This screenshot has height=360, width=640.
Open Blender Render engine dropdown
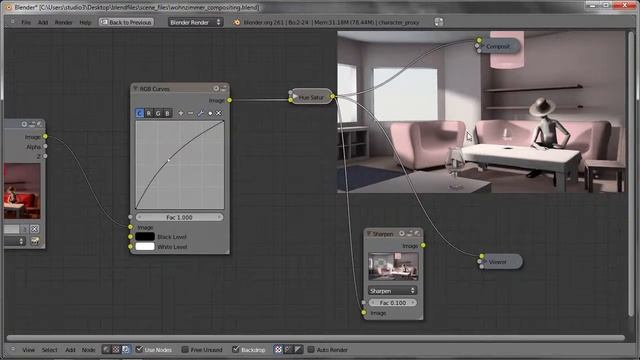pyautogui.click(x=196, y=22)
